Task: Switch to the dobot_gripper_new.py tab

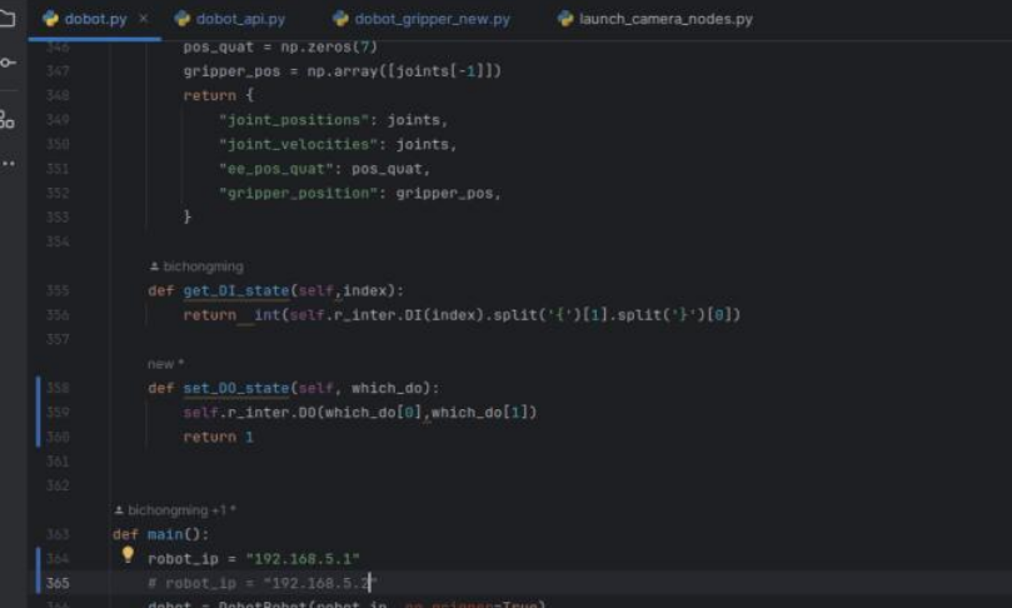Action: 431,19
